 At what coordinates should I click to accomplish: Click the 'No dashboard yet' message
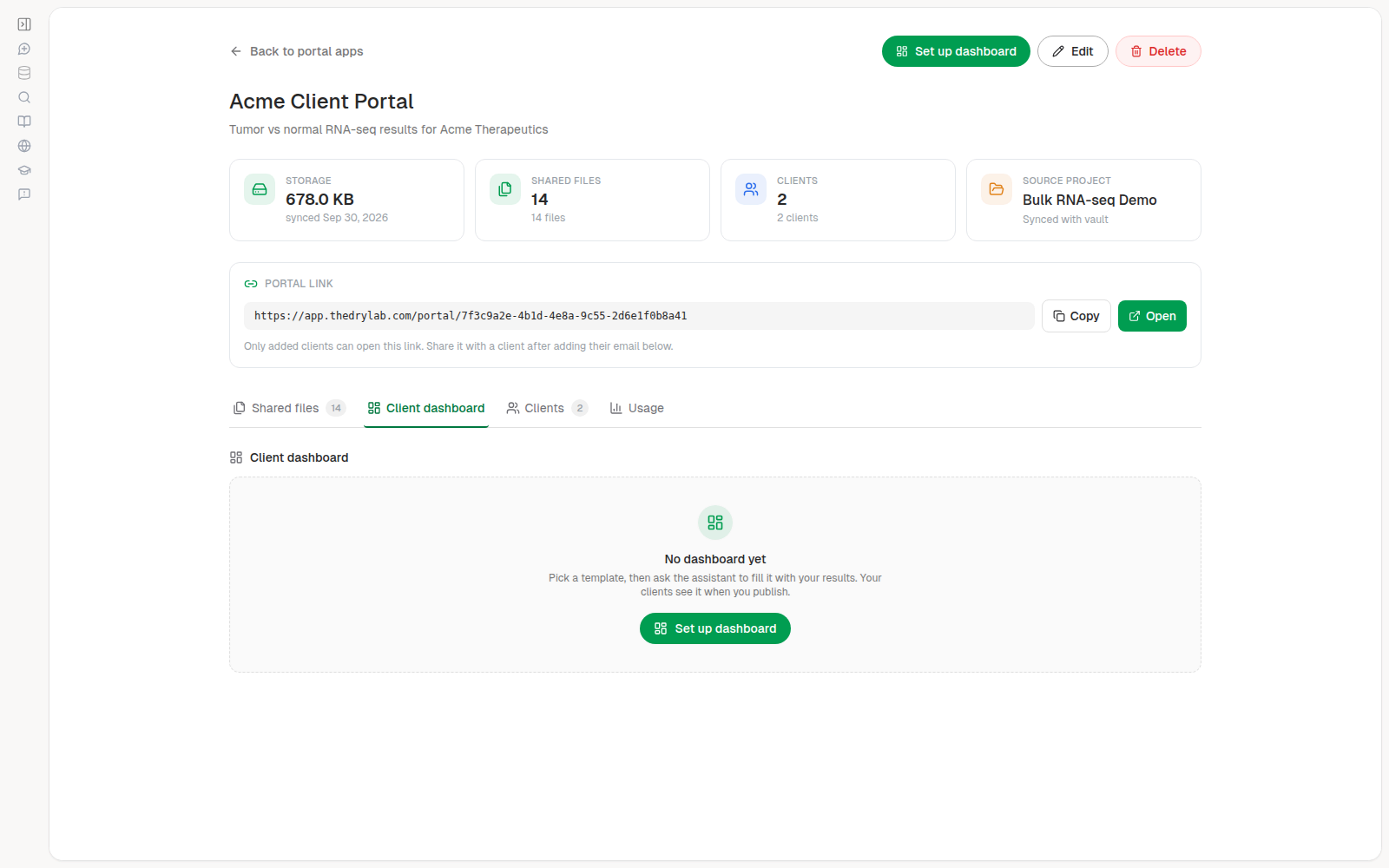tap(715, 559)
